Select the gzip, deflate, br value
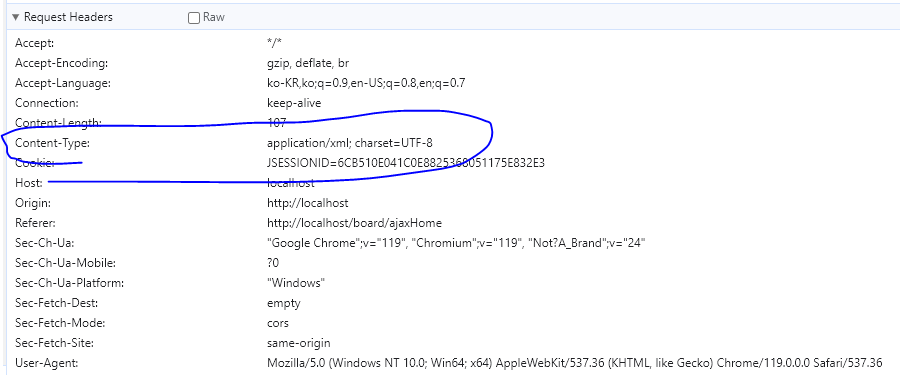 (308, 63)
